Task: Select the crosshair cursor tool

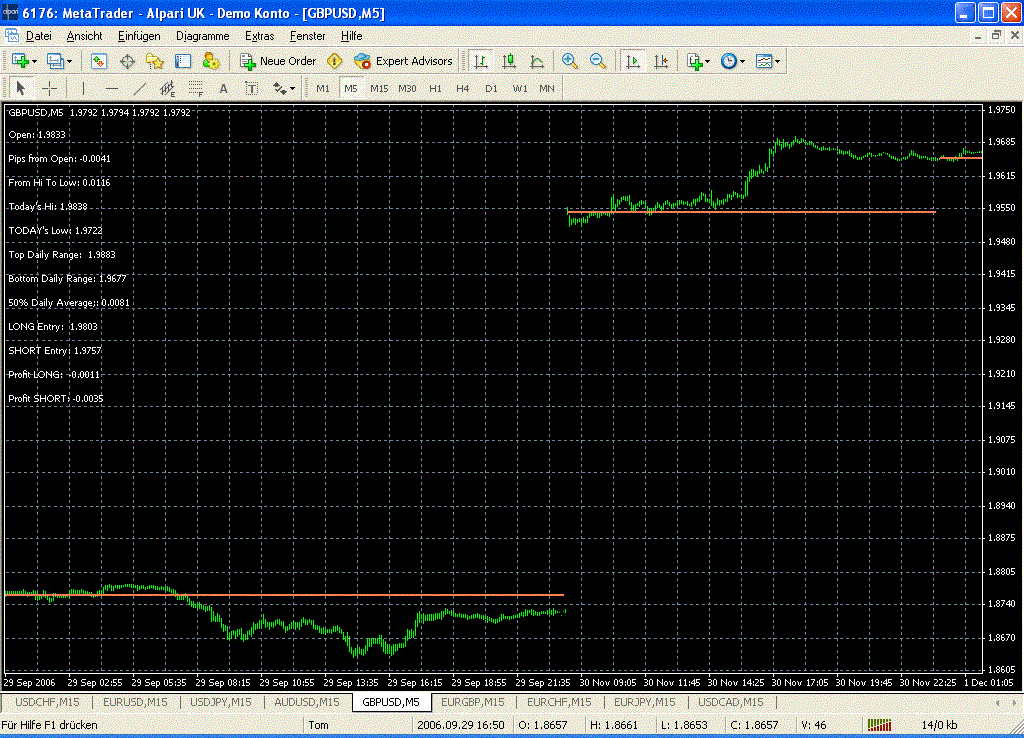Action: point(48,88)
